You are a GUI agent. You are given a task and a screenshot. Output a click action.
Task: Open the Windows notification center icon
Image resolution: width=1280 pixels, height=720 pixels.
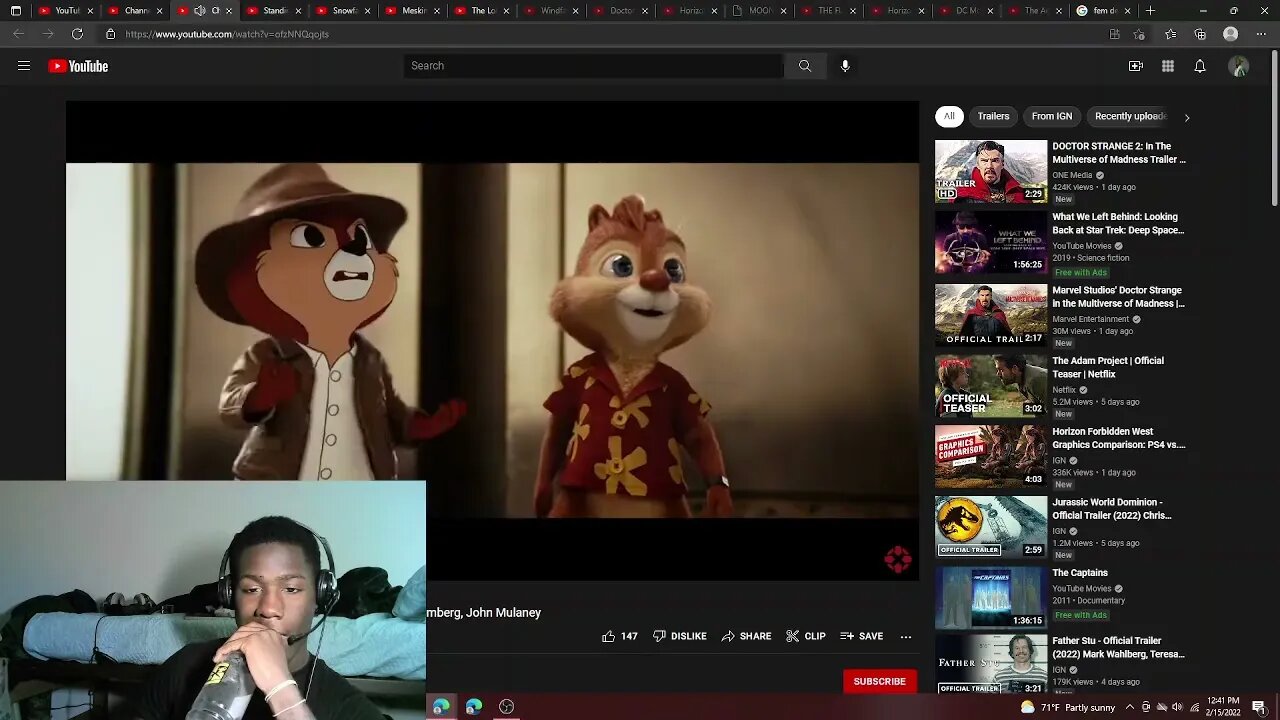1259,707
